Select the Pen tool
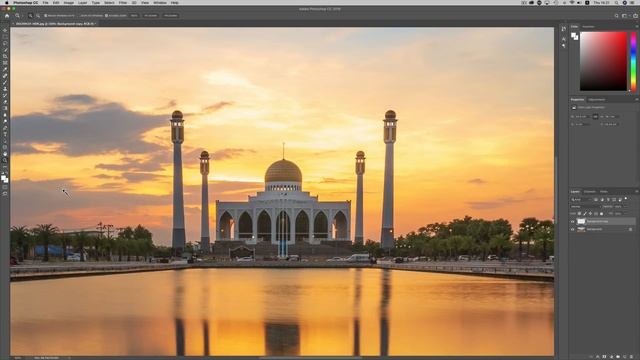Image resolution: width=640 pixels, height=360 pixels. pyautogui.click(x=5, y=128)
